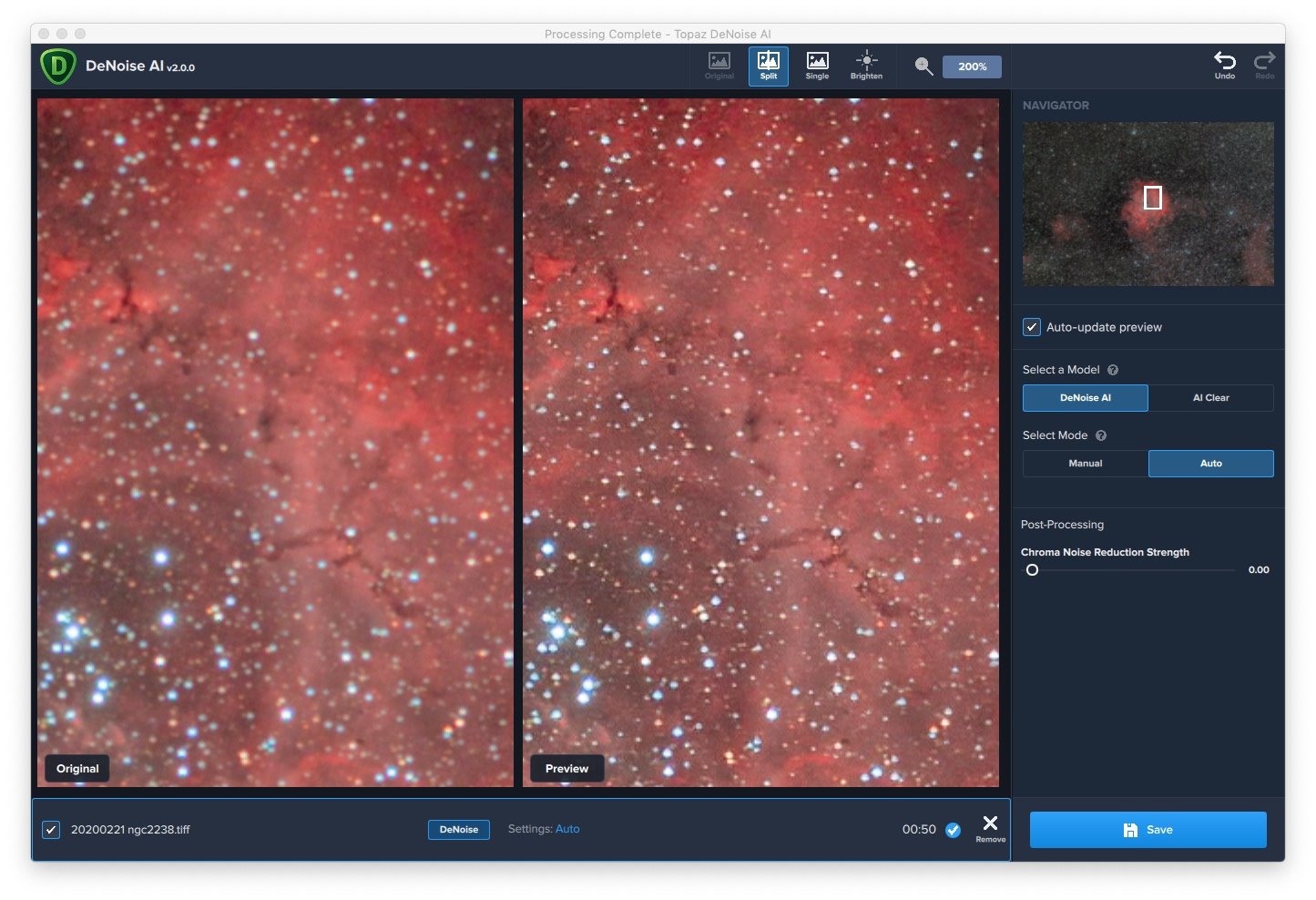Click the file name 20200221 ngc2238.tiff
The image size is (1316, 900).
click(130, 830)
